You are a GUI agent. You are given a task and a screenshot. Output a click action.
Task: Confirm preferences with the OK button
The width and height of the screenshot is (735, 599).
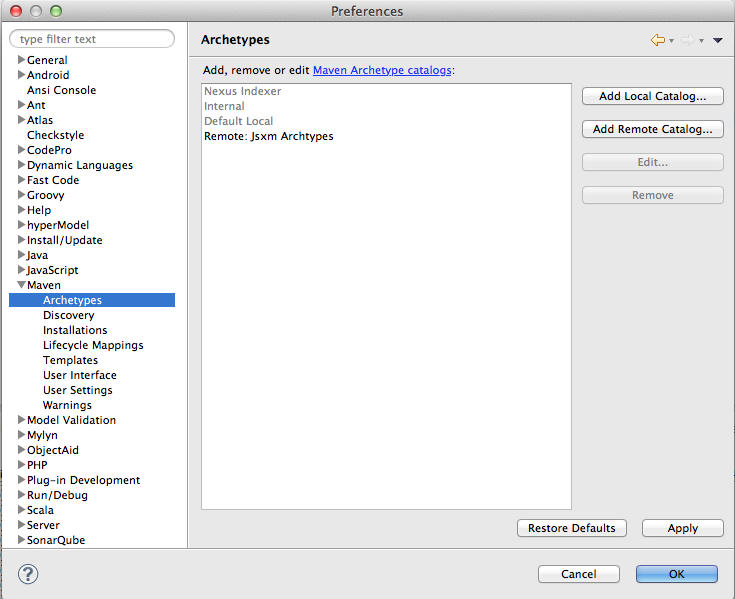(676, 574)
